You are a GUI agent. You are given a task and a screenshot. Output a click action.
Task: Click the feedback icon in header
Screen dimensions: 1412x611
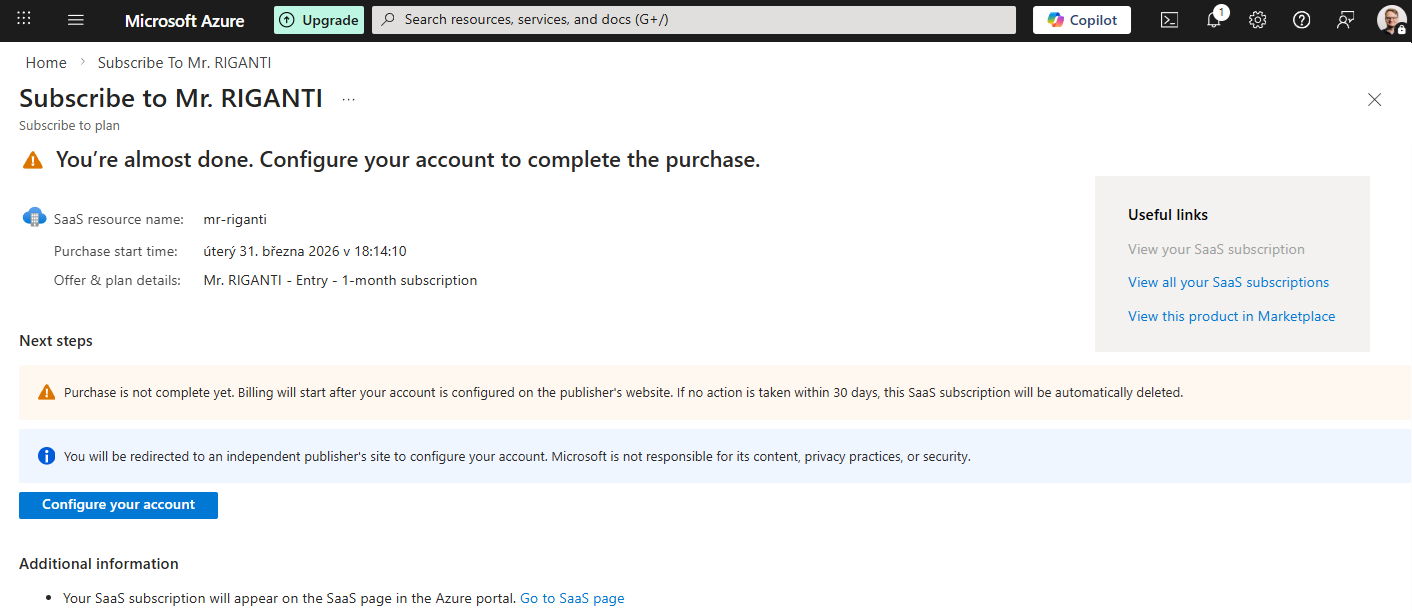(1345, 20)
